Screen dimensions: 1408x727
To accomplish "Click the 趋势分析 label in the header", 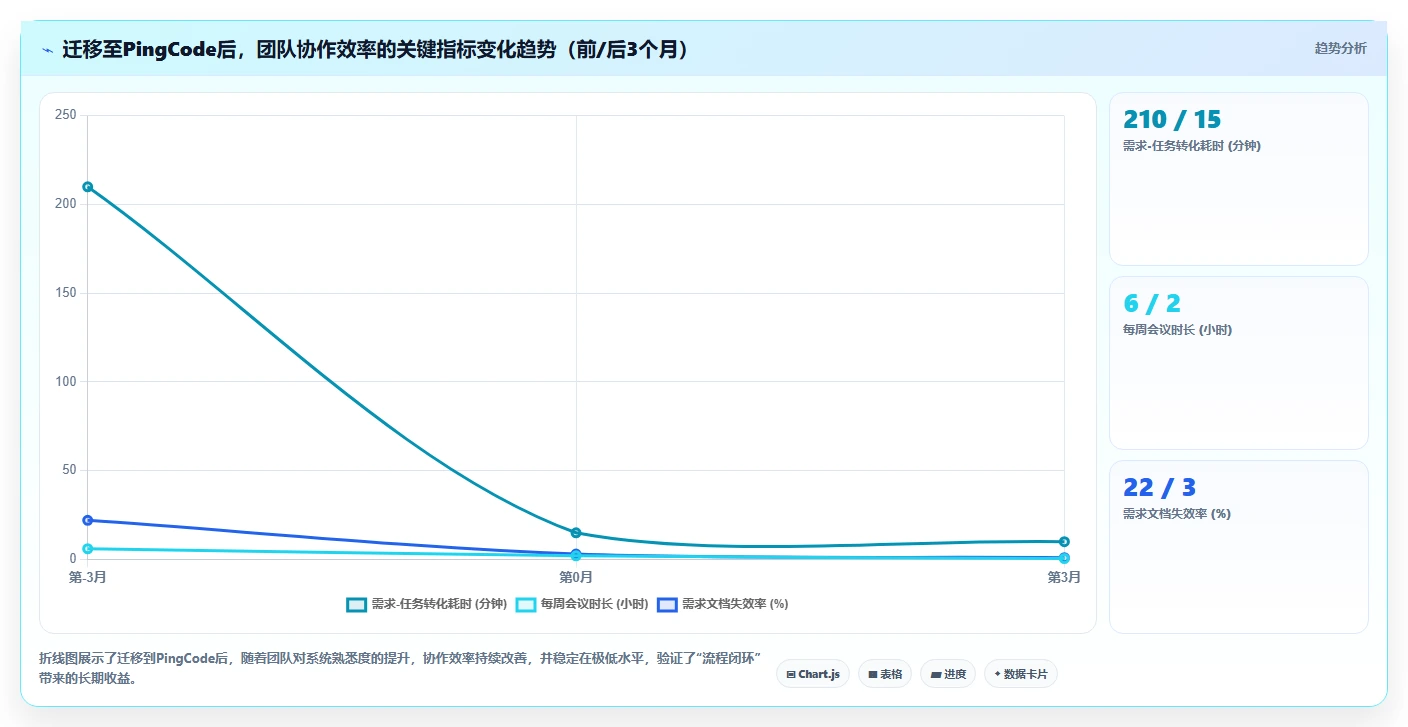I will (1340, 49).
